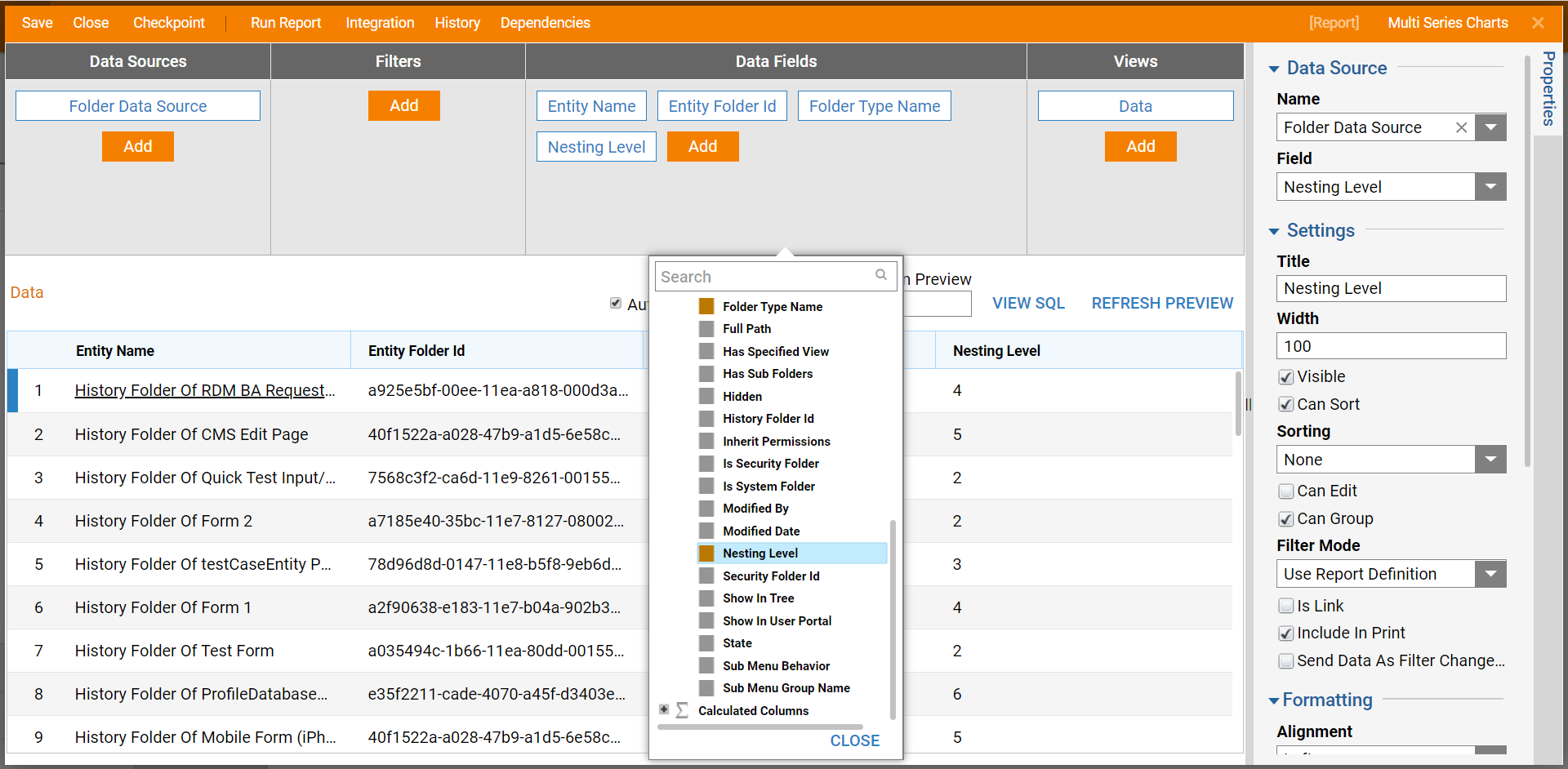Open History Folder Of RDM BA Request link
The width and height of the screenshot is (1568, 769).
coord(204,390)
